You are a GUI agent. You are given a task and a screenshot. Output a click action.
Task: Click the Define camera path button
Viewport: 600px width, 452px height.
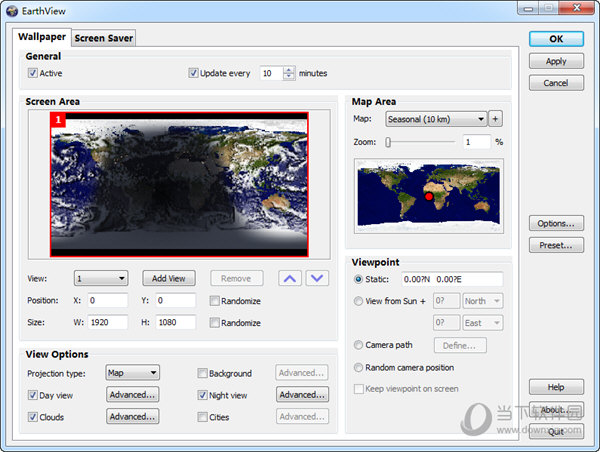pyautogui.click(x=460, y=345)
